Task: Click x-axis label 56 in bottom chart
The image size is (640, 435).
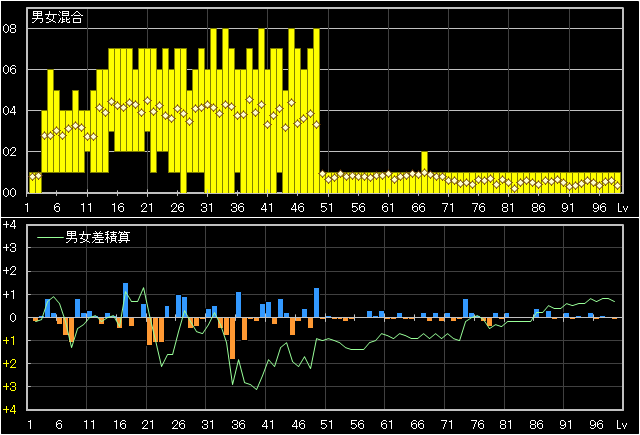Action: point(357,425)
